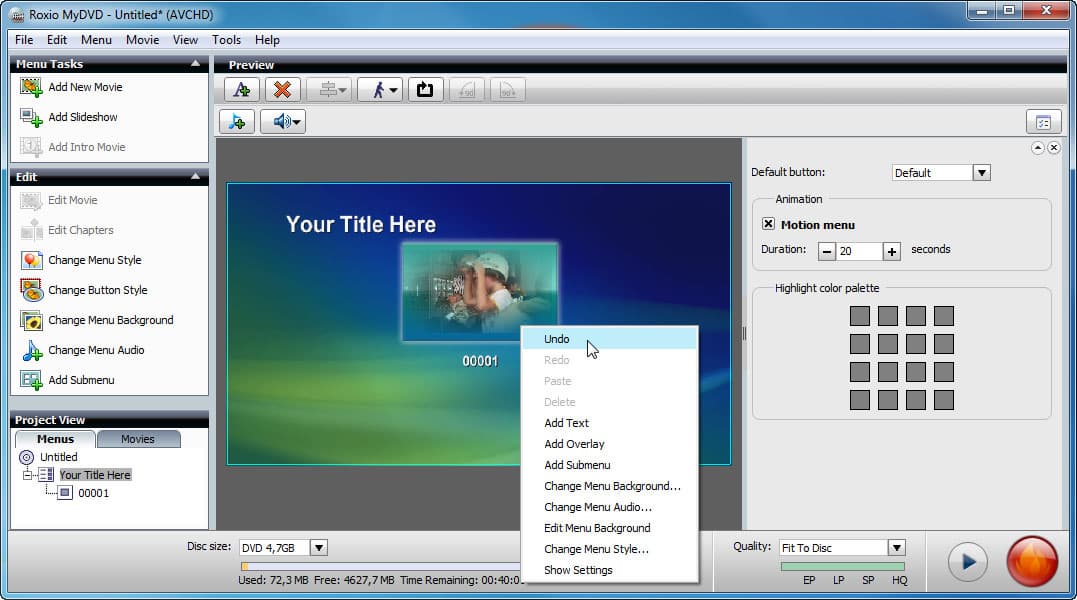The height and width of the screenshot is (600, 1077).
Task: Click the Add Text toolbar icon
Action: 242,90
